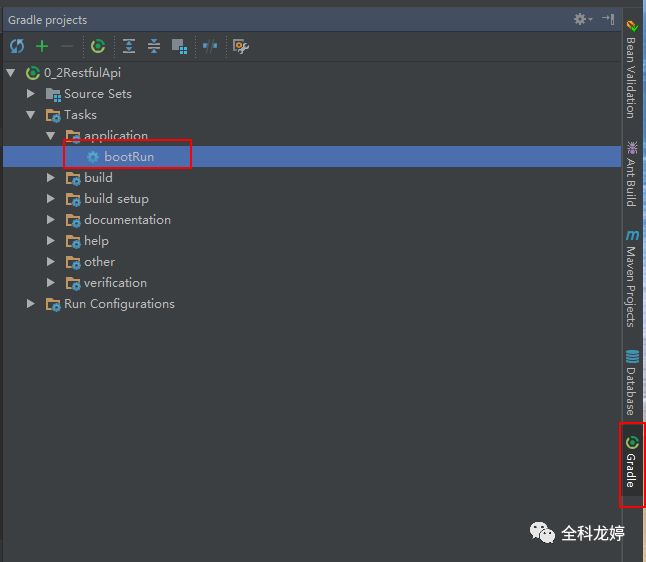The width and height of the screenshot is (646, 562).
Task: Click the bootRun gear icon
Action: pos(93,157)
